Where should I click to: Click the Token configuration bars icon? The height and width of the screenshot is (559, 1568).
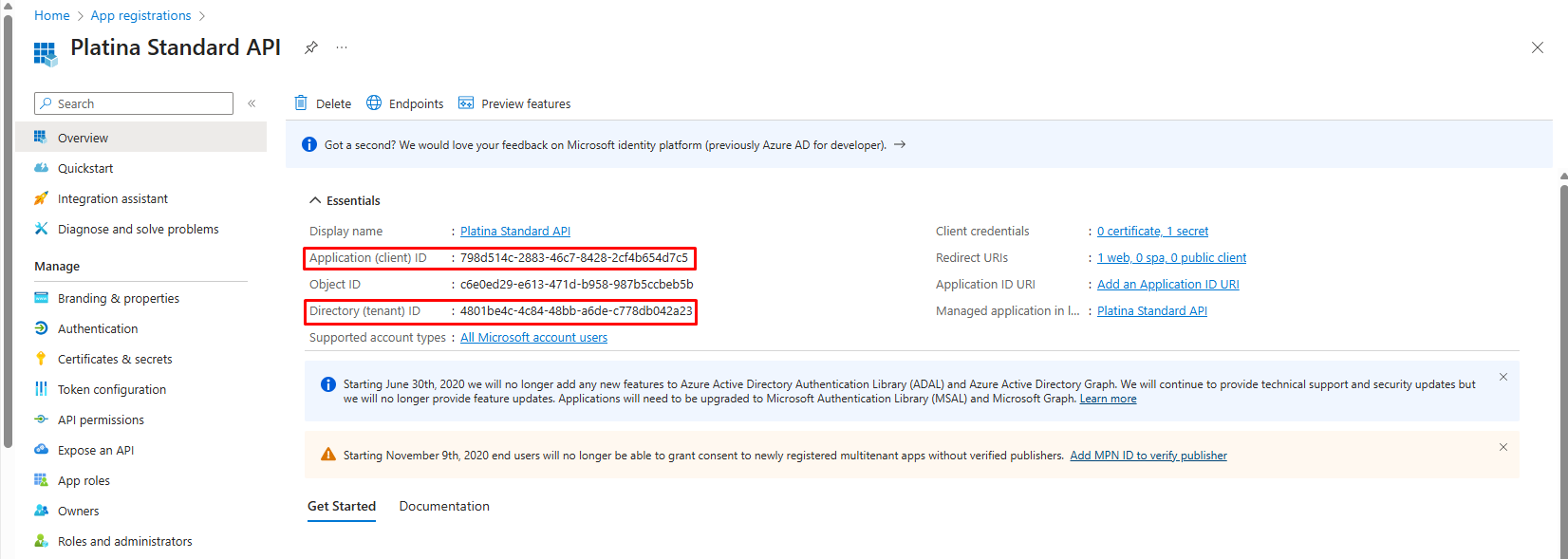41,389
